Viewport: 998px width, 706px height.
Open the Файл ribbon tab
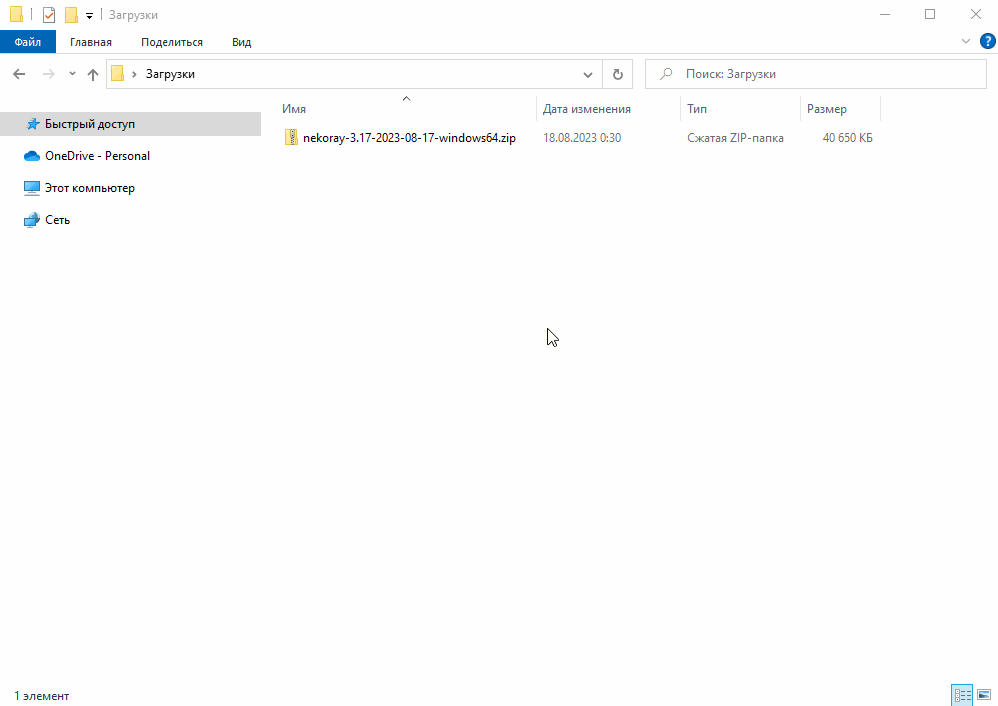28,42
